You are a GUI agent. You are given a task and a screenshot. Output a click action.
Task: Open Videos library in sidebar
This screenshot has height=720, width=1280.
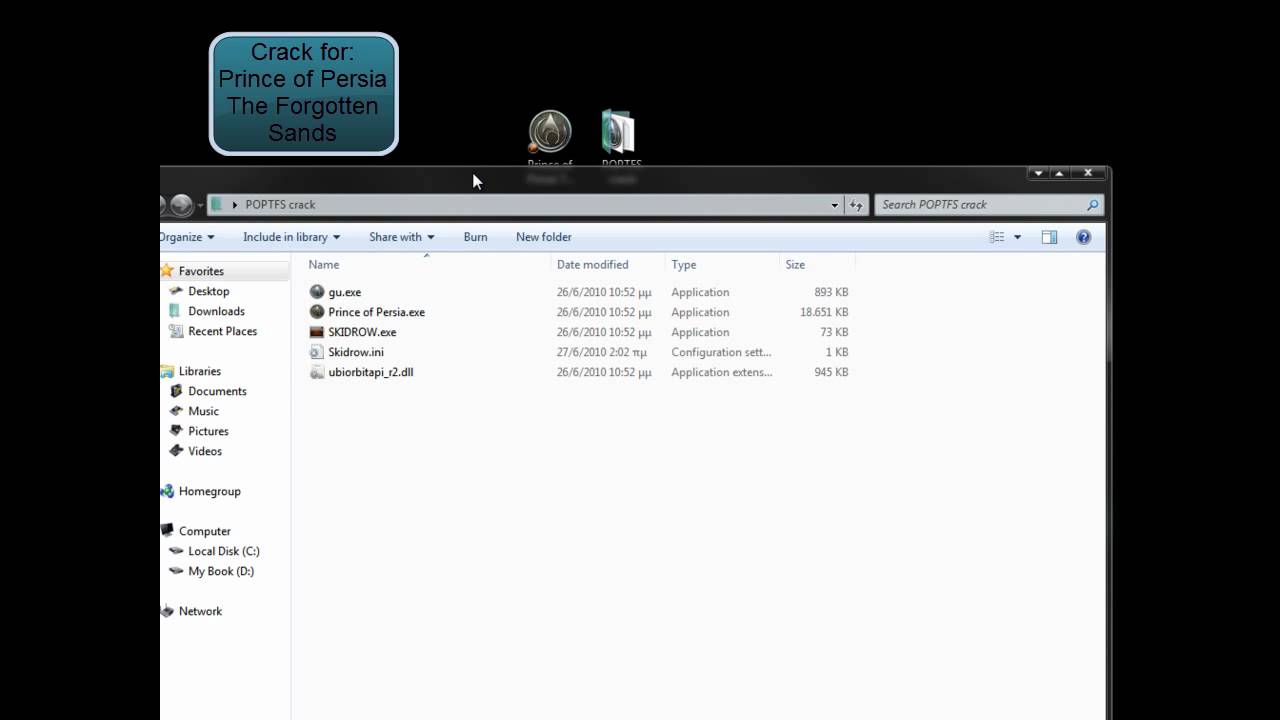pyautogui.click(x=205, y=451)
